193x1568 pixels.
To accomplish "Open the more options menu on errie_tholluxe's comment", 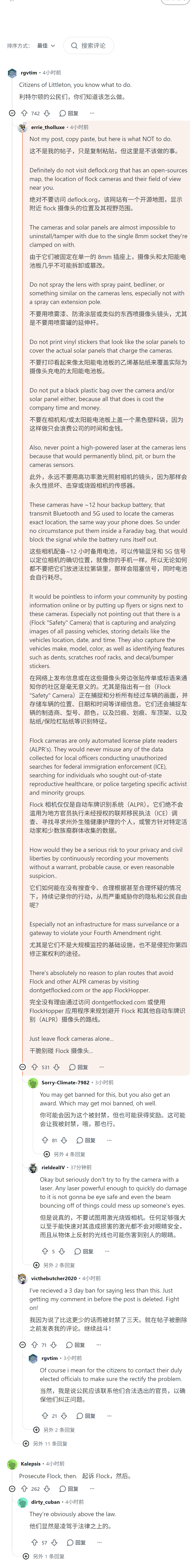I will pyautogui.click(x=102, y=1067).
